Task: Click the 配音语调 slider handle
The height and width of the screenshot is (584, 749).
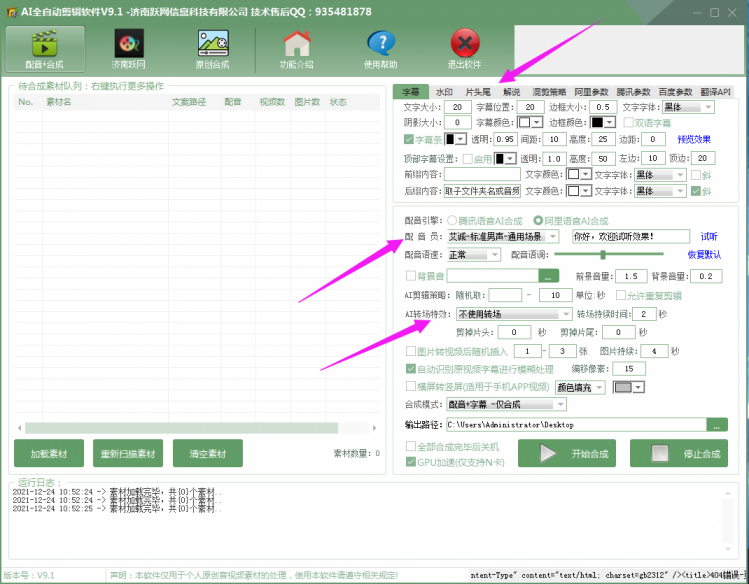Action: pos(603,255)
